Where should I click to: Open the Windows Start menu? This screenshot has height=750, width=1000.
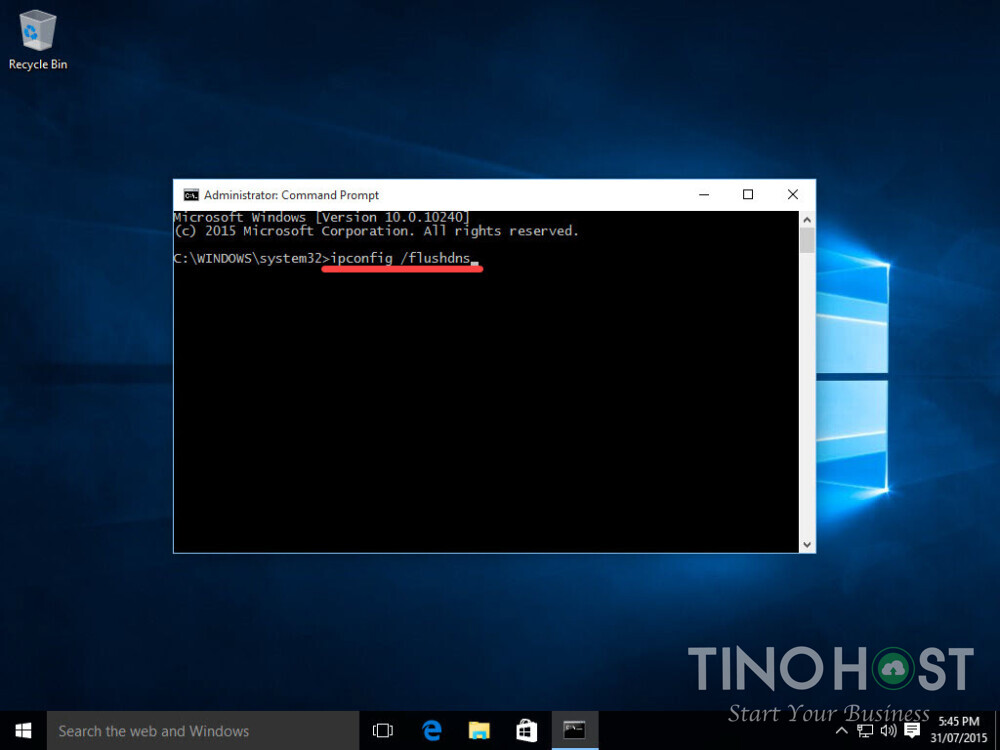click(x=23, y=731)
